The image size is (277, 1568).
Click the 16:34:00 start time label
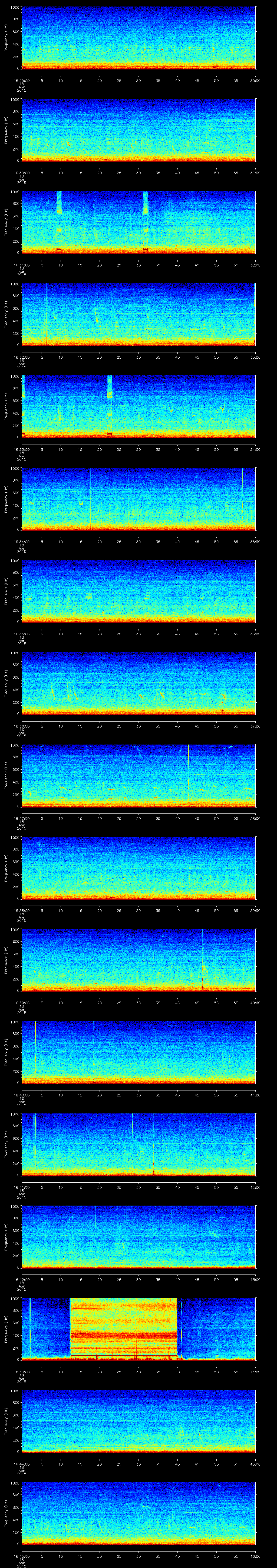point(21,542)
